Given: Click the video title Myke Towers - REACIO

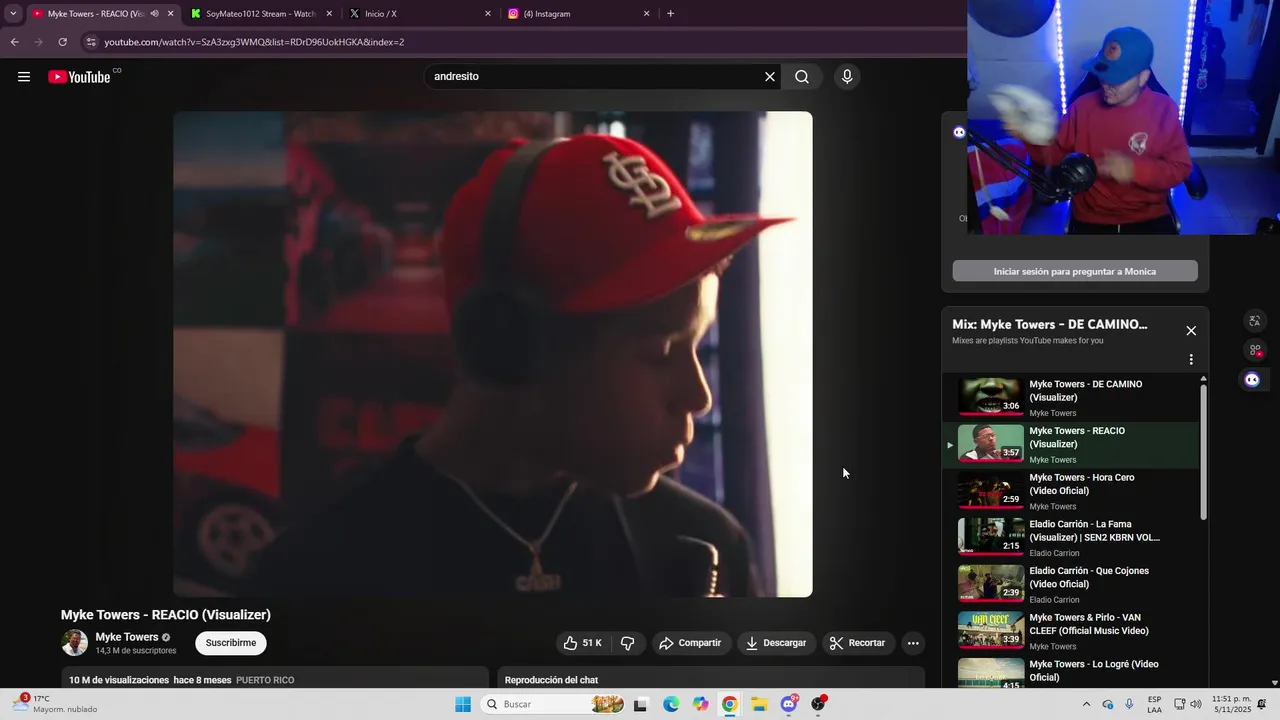Looking at the screenshot, I should tap(166, 615).
